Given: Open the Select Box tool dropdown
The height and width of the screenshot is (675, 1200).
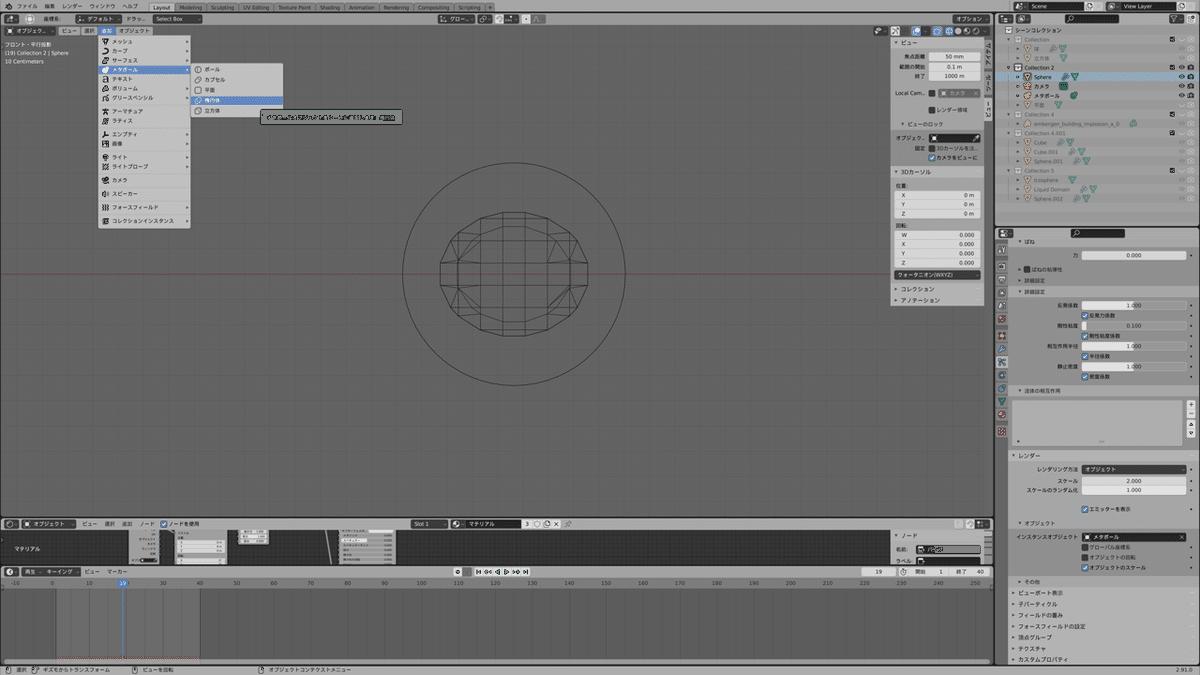Looking at the screenshot, I should 177,19.
